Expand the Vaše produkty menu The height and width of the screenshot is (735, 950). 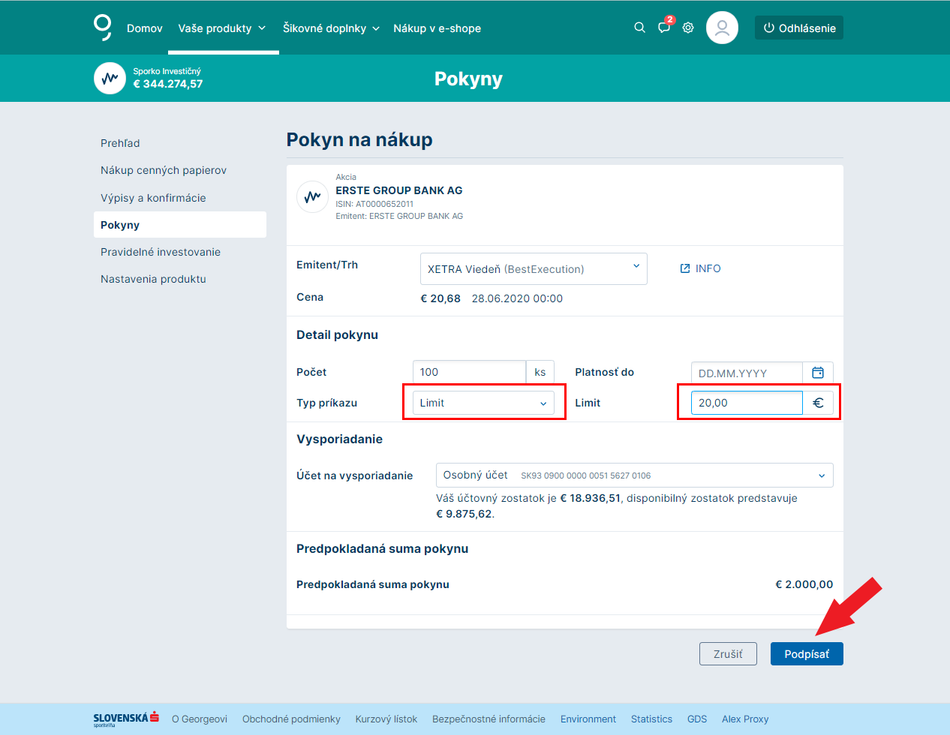[222, 28]
